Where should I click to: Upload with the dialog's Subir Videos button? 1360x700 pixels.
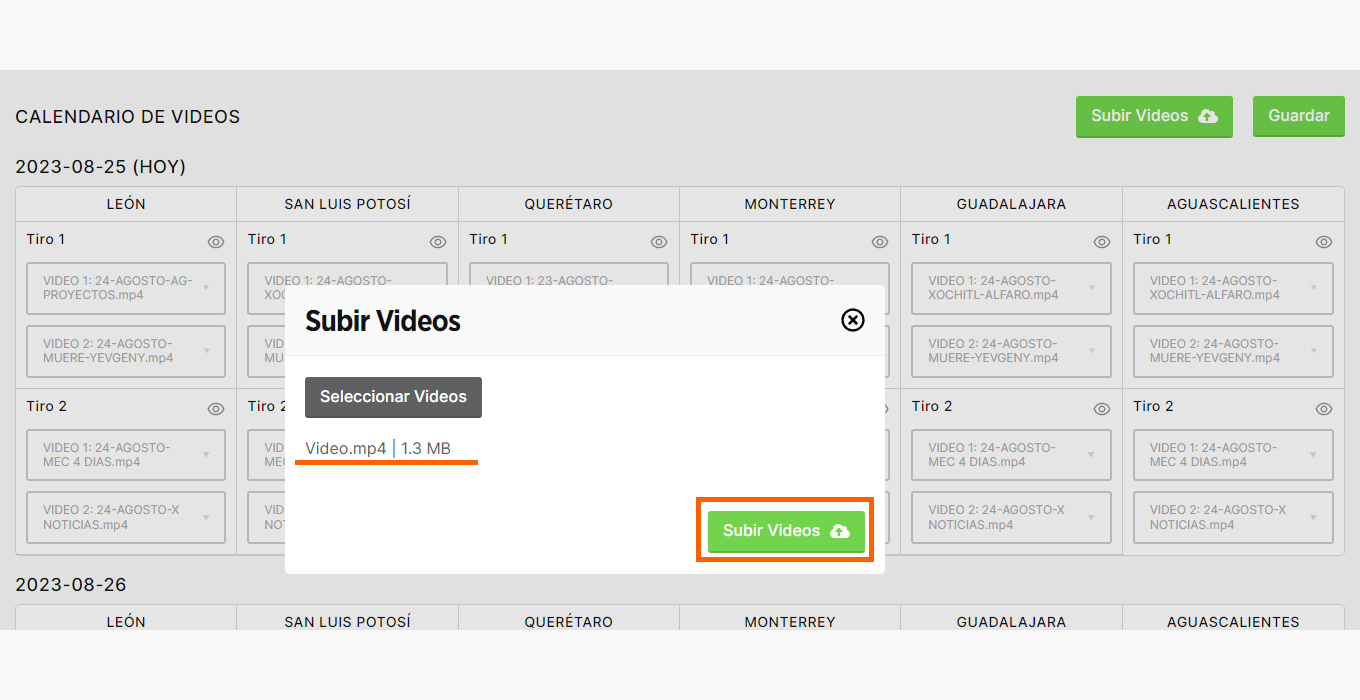point(786,531)
